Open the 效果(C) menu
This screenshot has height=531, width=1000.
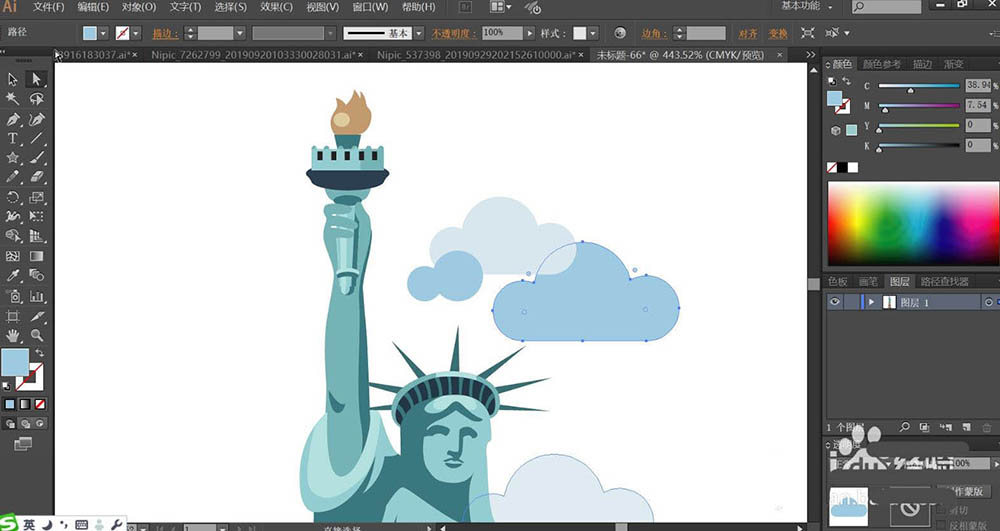[x=276, y=7]
